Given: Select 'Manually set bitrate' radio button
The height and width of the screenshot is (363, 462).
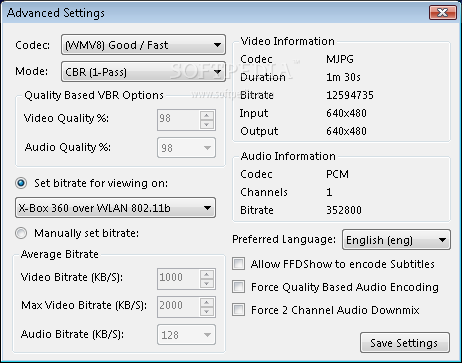Looking at the screenshot, I should pos(21,233).
